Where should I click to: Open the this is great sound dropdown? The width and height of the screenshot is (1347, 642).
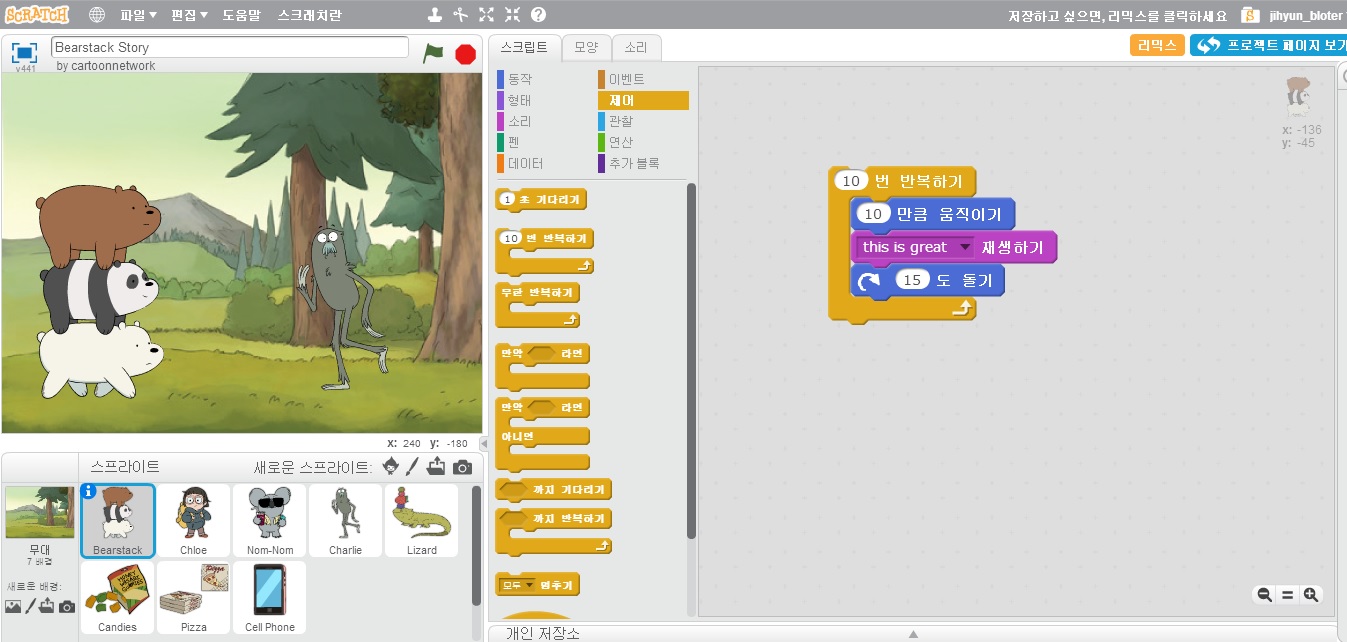964,247
